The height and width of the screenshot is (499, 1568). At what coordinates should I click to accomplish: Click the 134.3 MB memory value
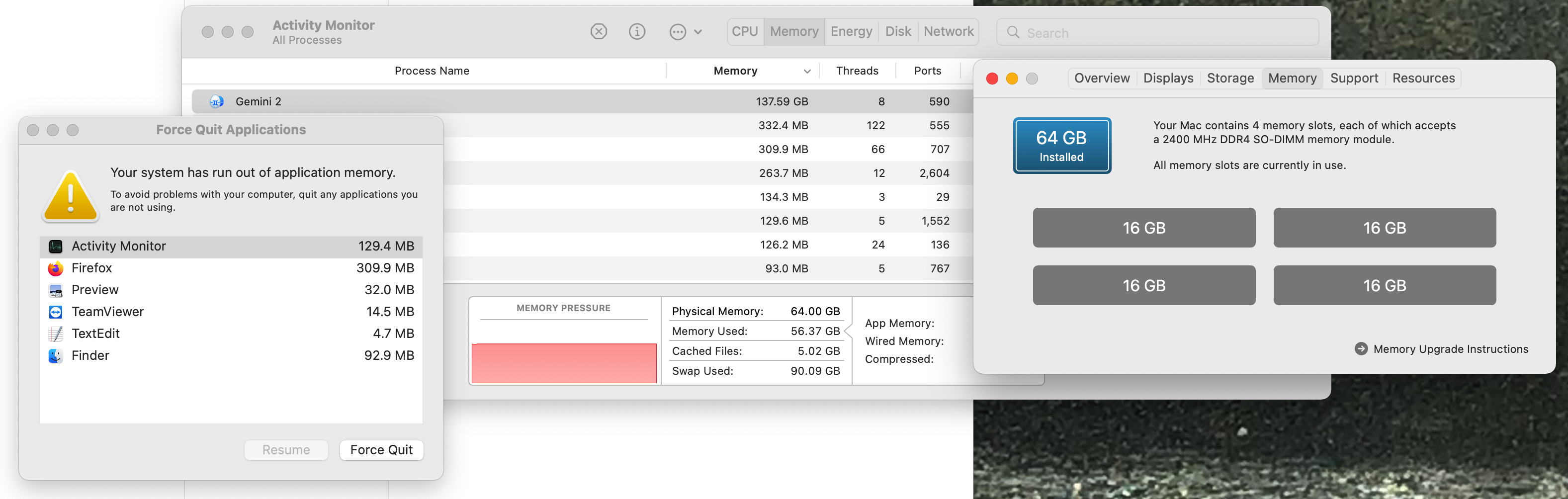[784, 197]
